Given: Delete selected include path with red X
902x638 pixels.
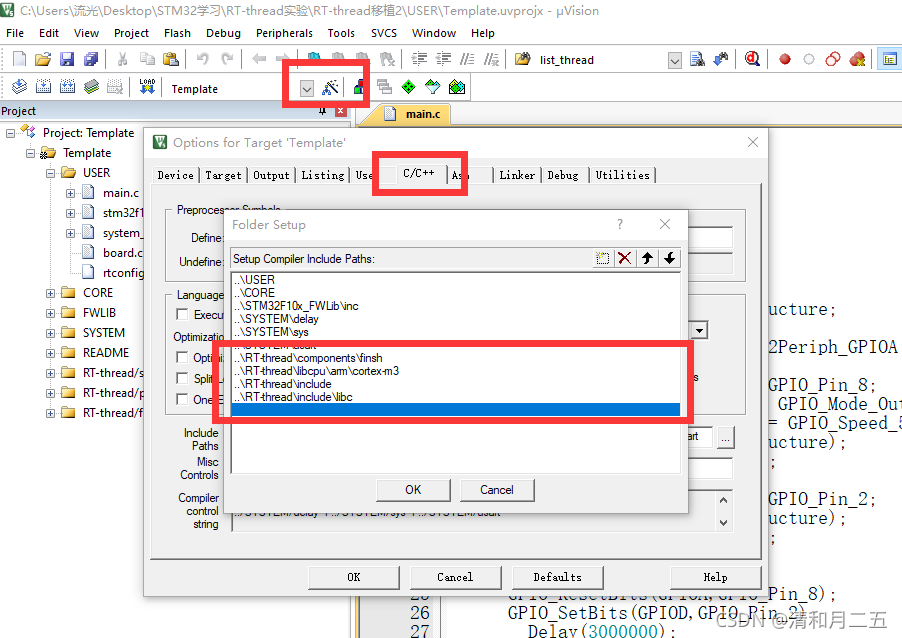Looking at the screenshot, I should tap(625, 258).
